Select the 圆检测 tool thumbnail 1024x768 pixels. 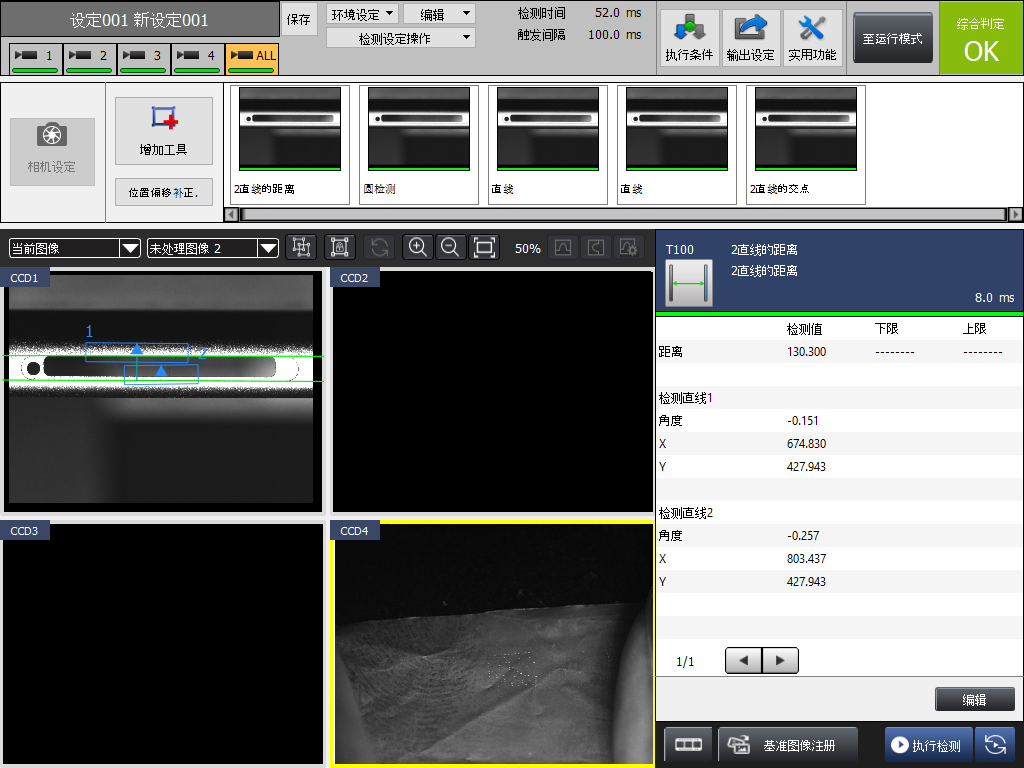(418, 143)
